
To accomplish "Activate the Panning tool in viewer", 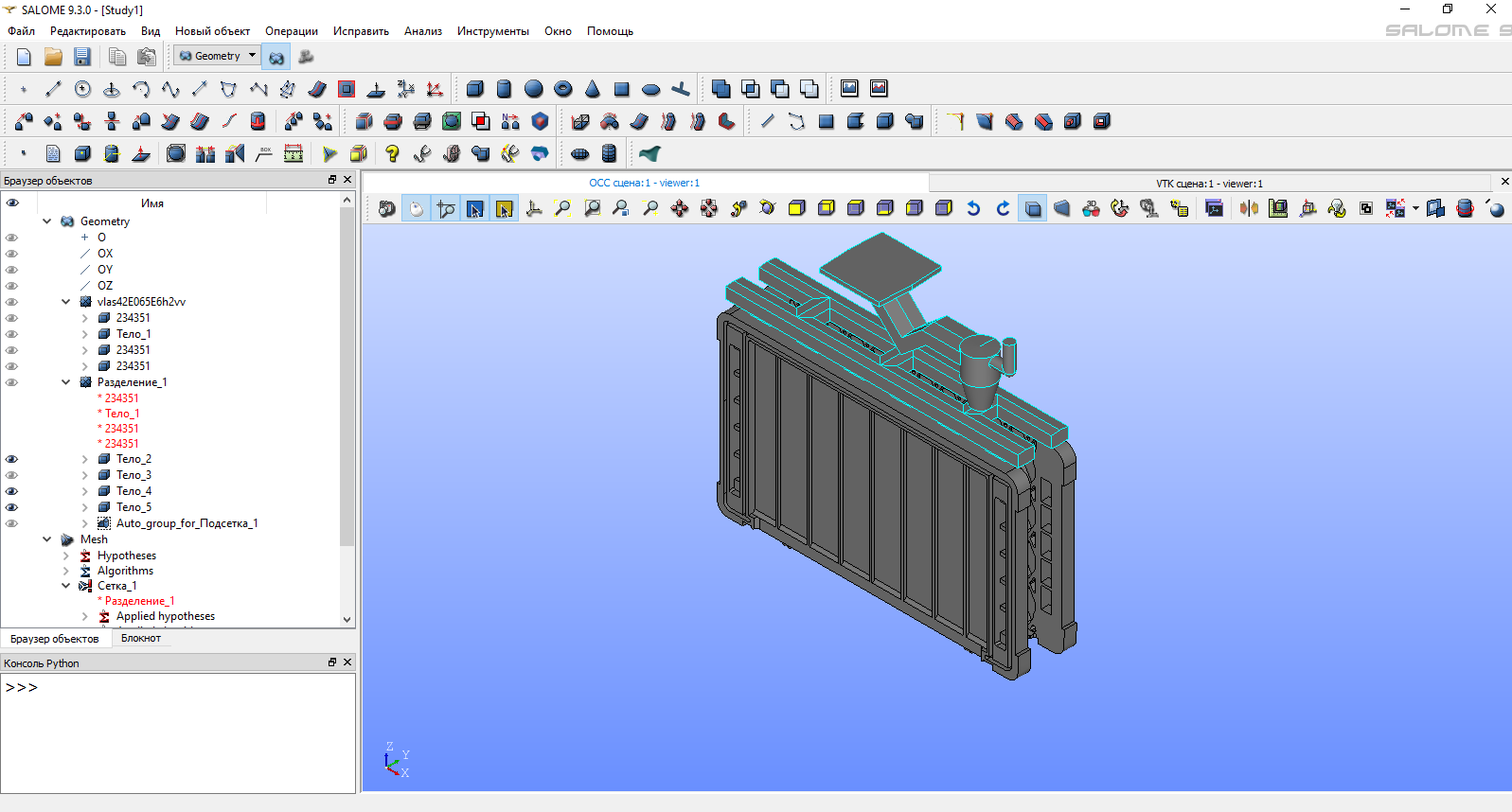I will click(680, 208).
